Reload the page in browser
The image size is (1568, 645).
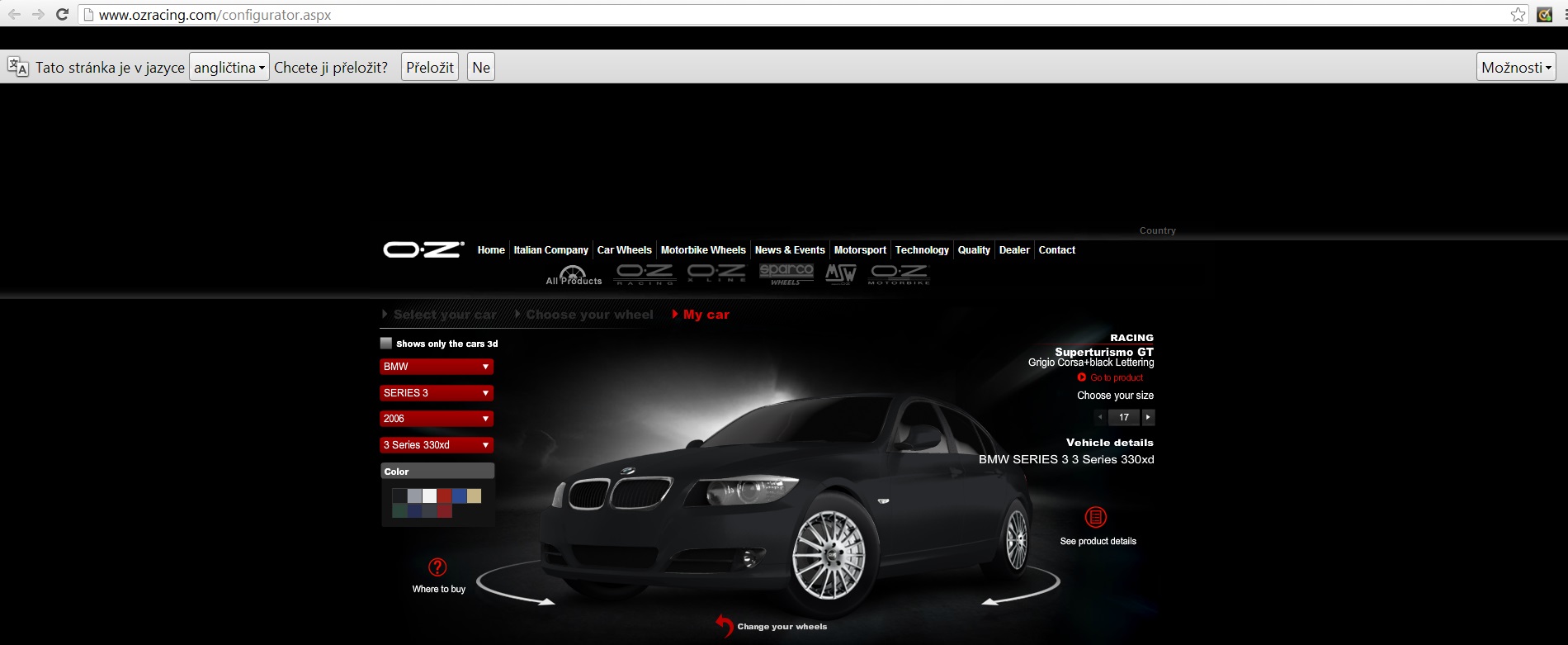(x=62, y=14)
